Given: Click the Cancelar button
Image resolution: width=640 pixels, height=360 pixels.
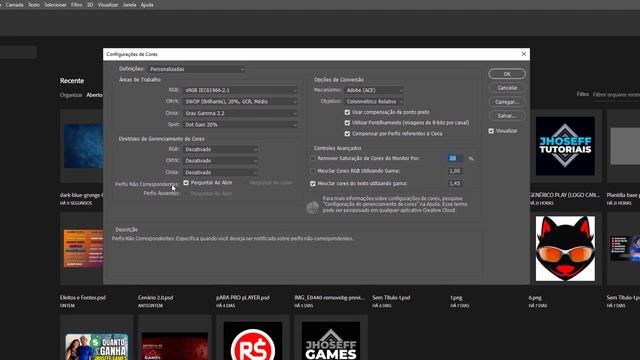Looking at the screenshot, I should tap(507, 88).
